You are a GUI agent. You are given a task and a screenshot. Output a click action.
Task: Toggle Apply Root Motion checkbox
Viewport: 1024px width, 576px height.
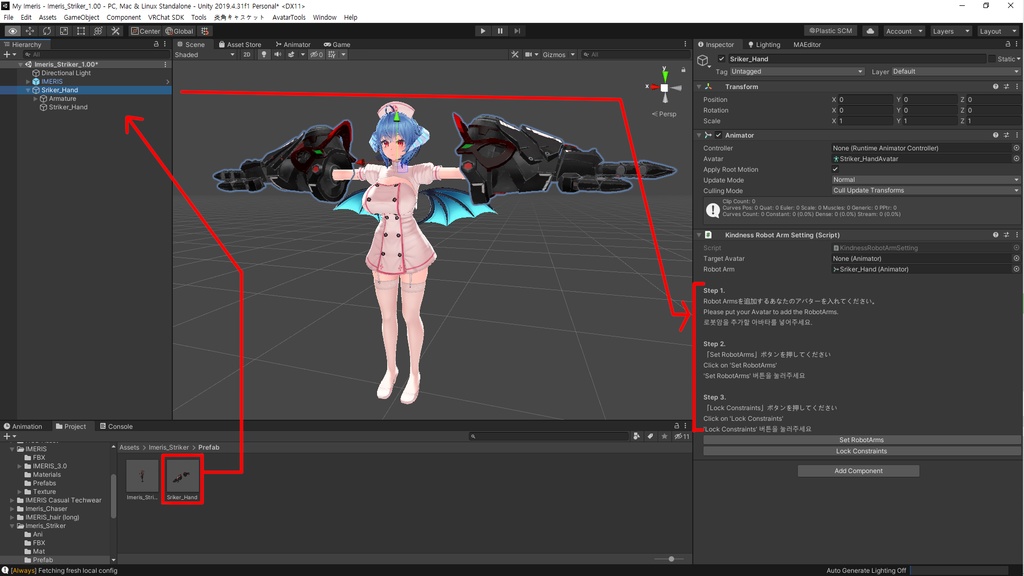(835, 169)
